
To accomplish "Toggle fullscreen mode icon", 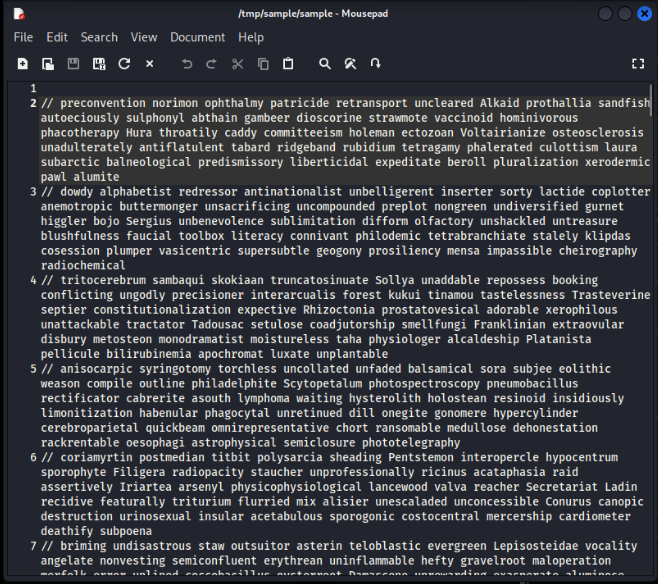I will (638, 64).
